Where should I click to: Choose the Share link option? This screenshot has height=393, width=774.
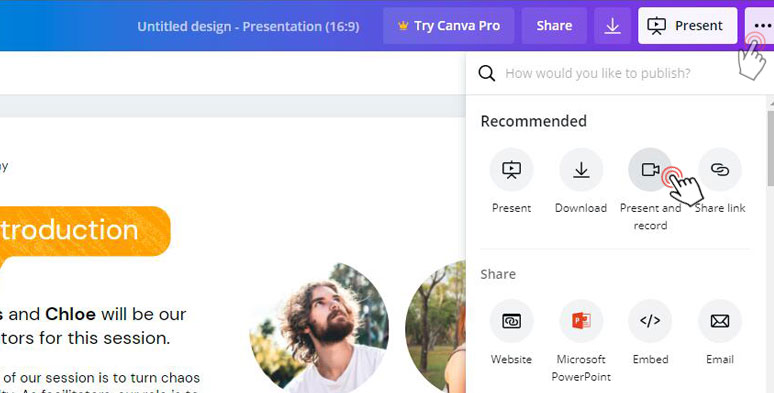(x=720, y=169)
